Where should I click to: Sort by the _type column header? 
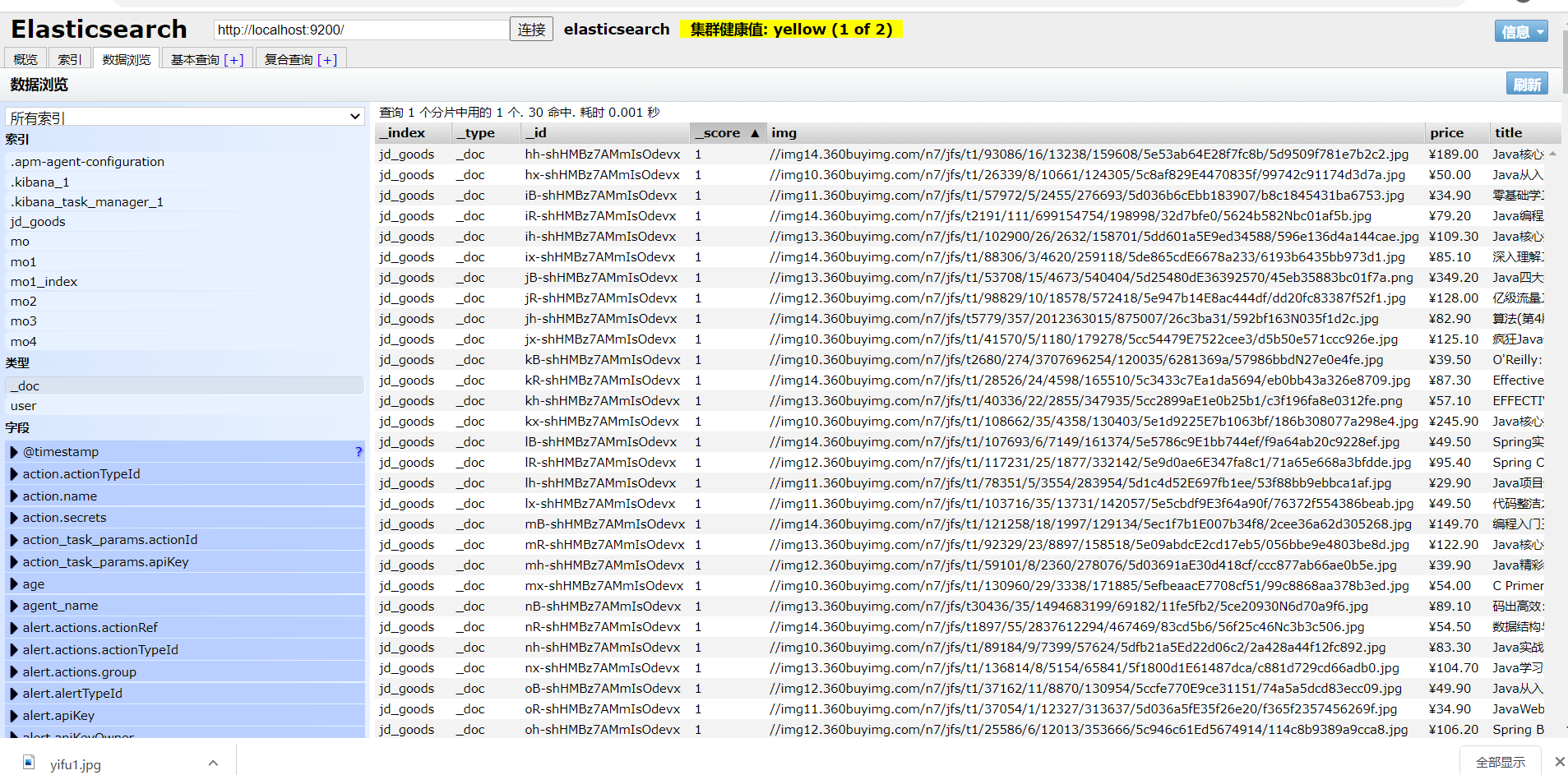(487, 132)
